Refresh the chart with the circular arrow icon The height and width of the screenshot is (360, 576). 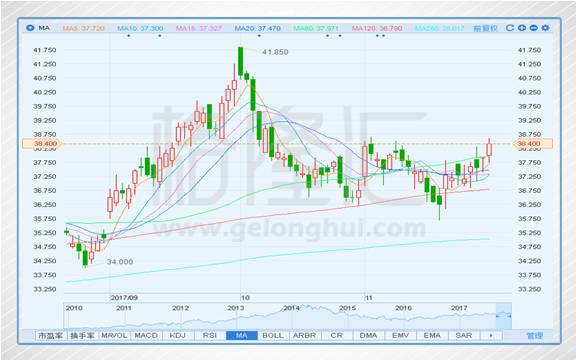510,28
